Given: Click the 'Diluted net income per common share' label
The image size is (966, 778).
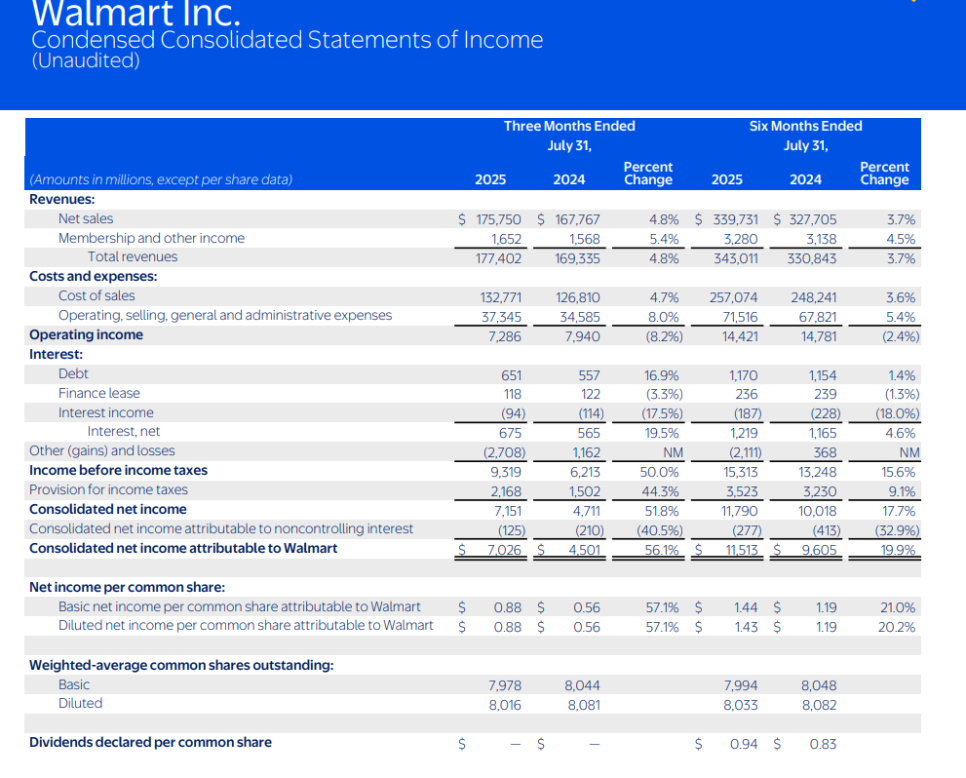Looking at the screenshot, I should (246, 625).
